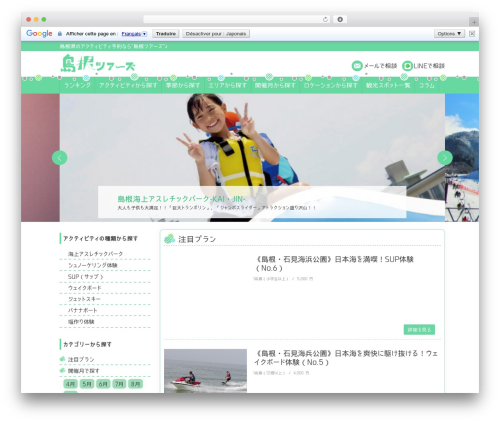Click 海上アスレチックパーク sidebar link

point(96,254)
